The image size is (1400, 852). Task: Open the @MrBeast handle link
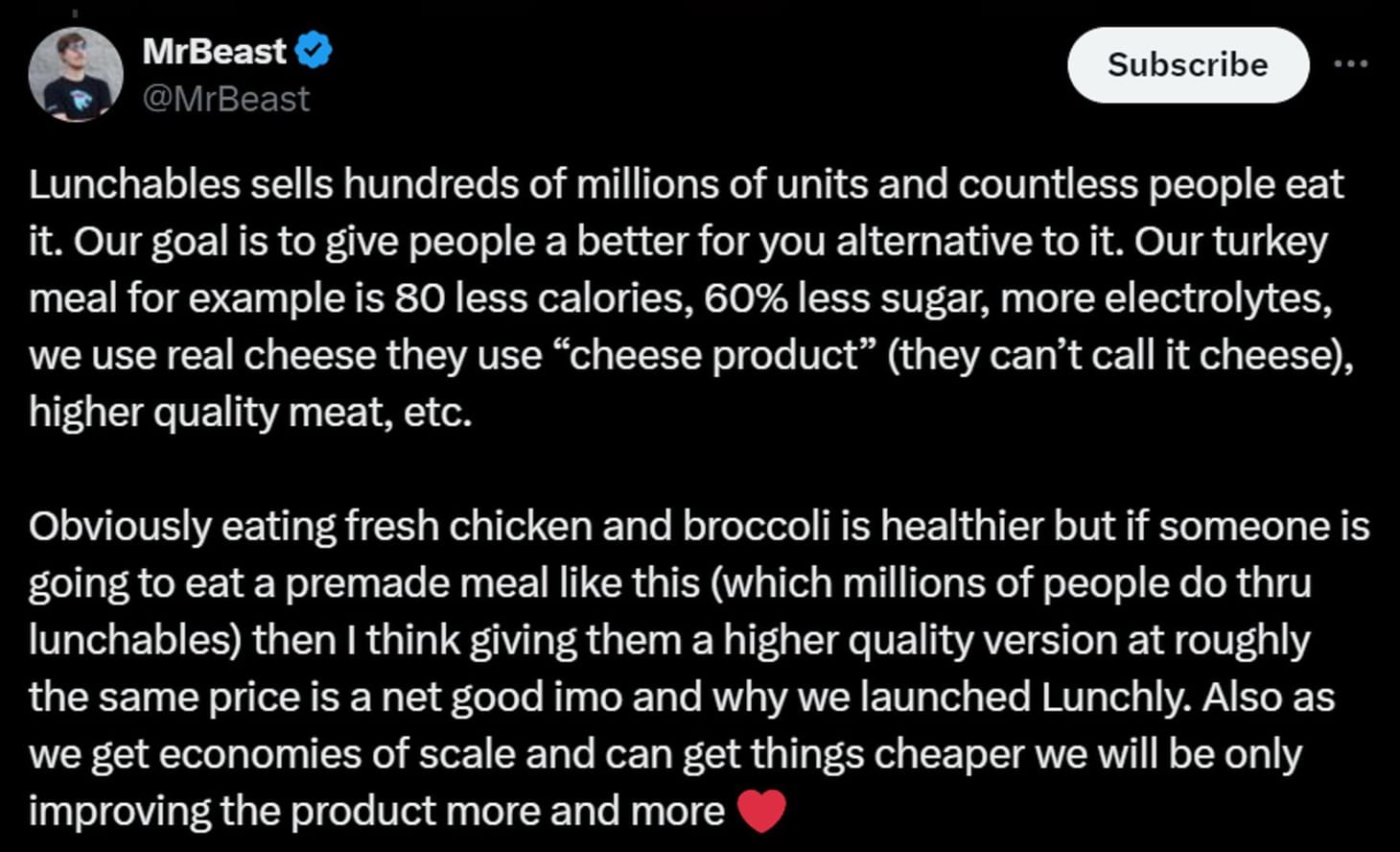(x=225, y=99)
